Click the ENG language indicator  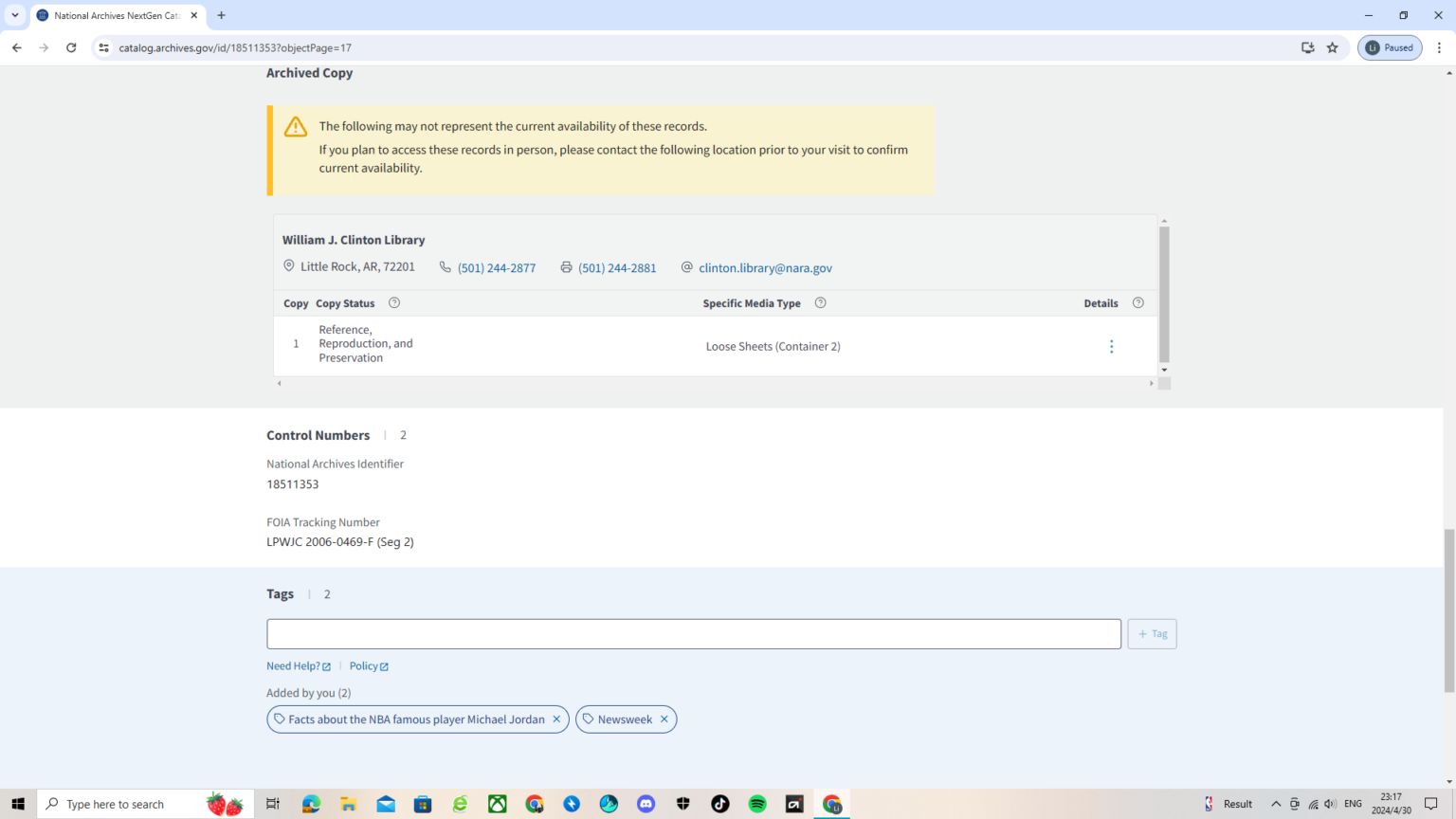[1353, 804]
